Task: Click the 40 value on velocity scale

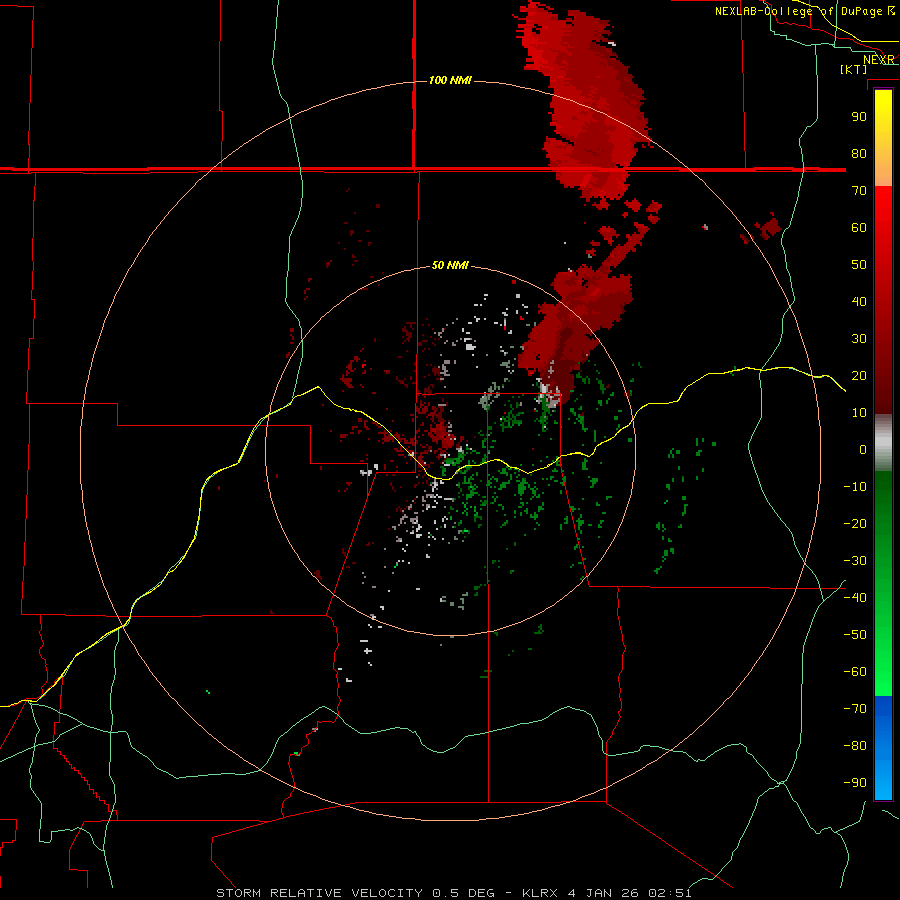Action: (859, 301)
